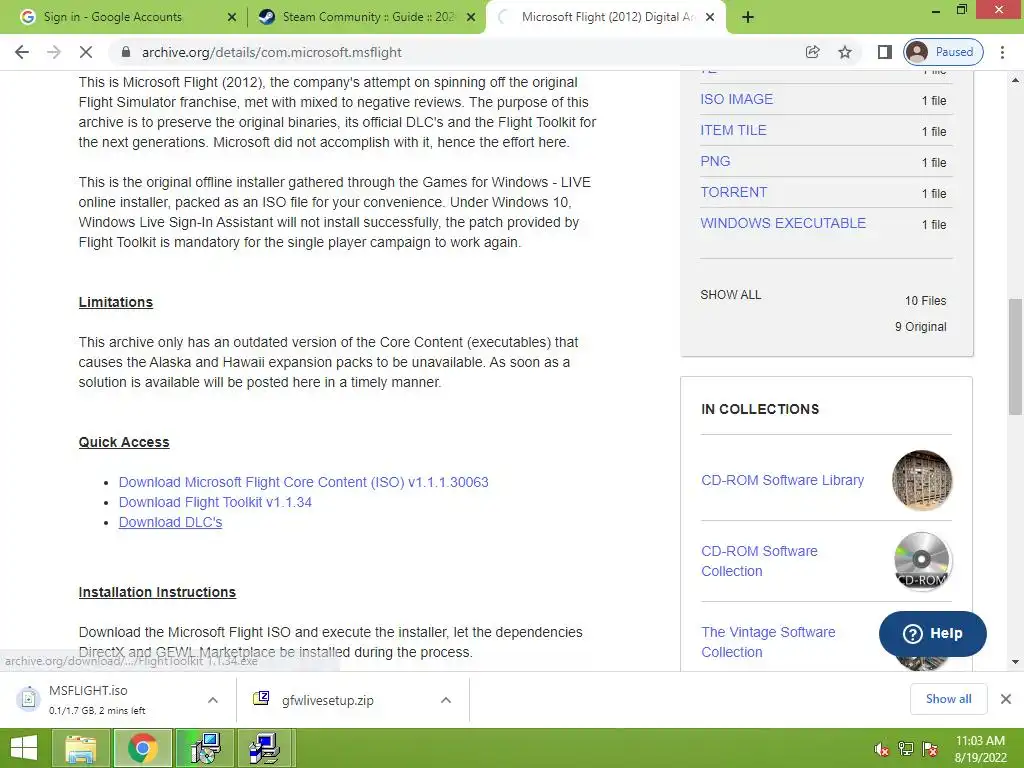Click the CD-ROM Software Library thumbnail

921,481
